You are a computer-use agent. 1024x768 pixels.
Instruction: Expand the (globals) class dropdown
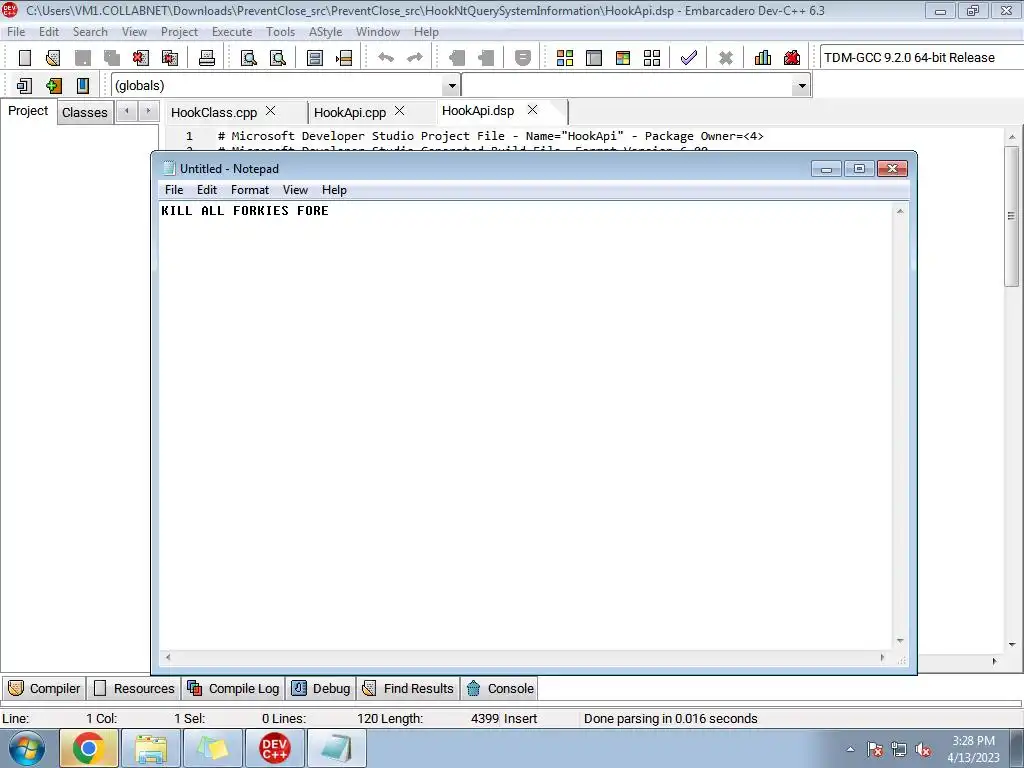(x=451, y=86)
